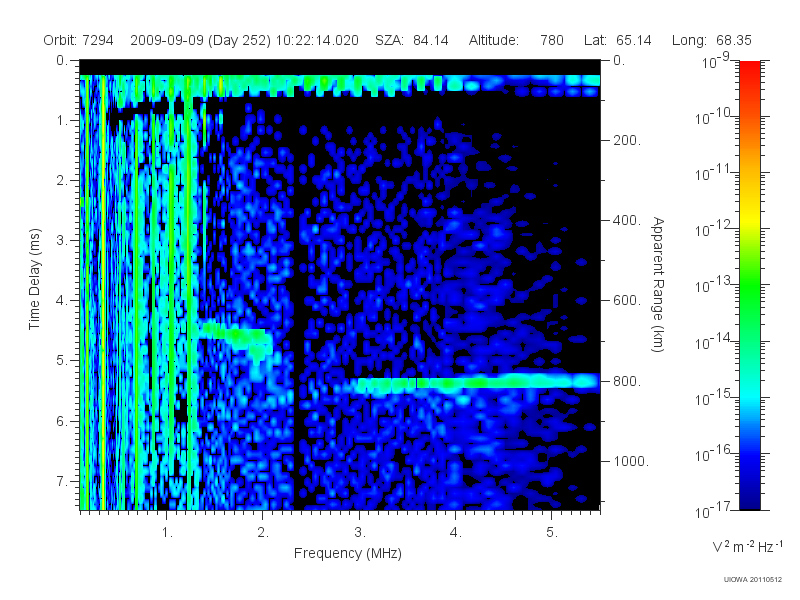Click the V² m⁻² Hz⁻¹ units label

pos(747,546)
